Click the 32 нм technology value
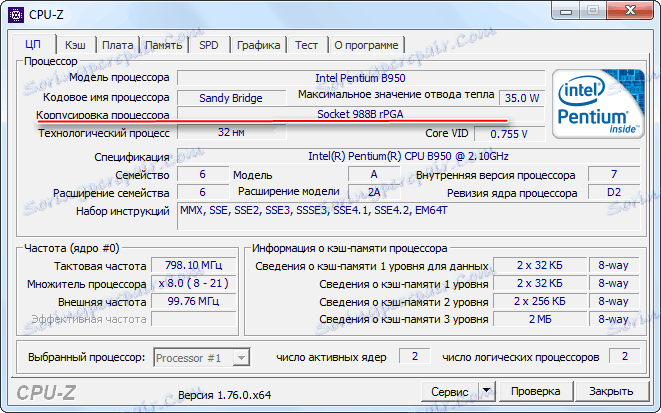The width and height of the screenshot is (661, 413). click(x=231, y=132)
